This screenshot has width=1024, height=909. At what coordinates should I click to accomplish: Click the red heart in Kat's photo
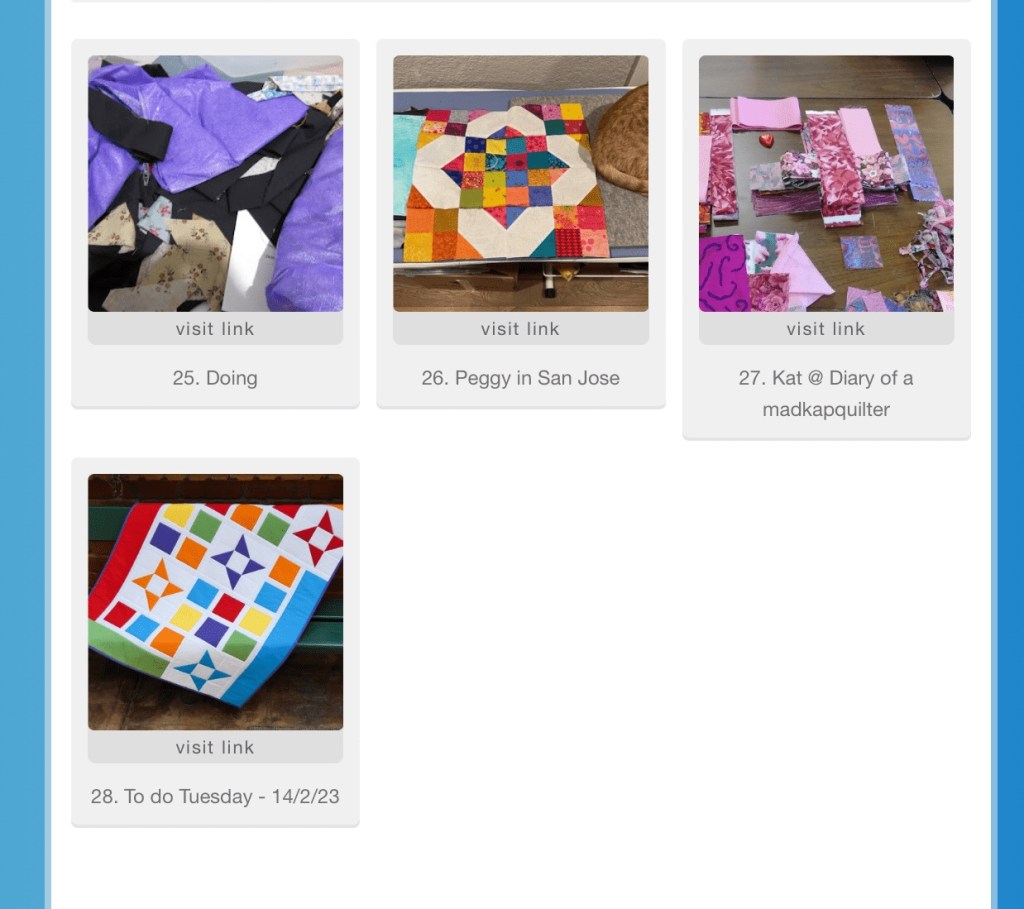767,140
